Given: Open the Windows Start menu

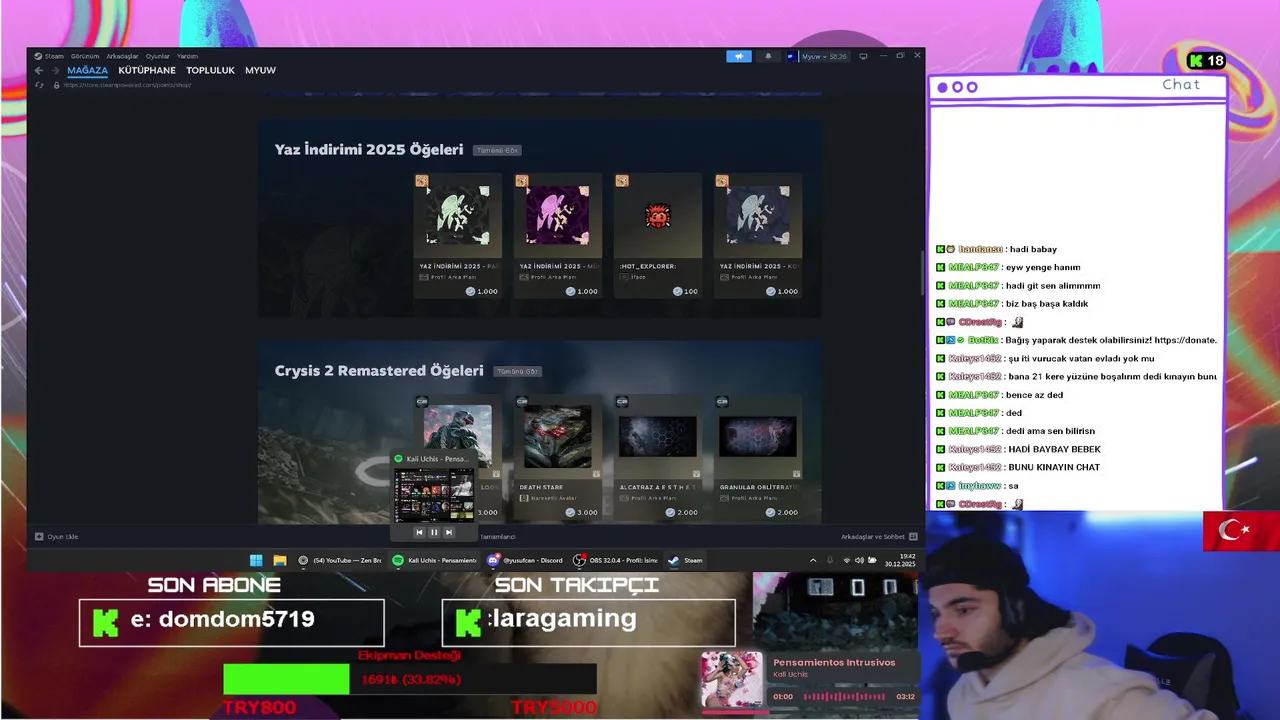Looking at the screenshot, I should click(256, 560).
